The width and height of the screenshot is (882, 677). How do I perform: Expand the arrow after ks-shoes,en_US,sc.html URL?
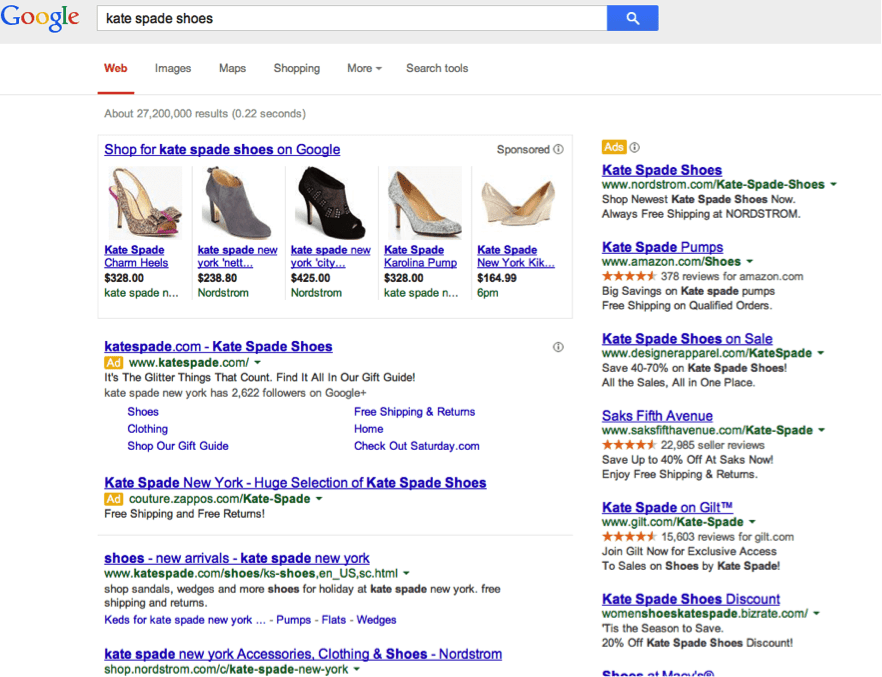(406, 574)
